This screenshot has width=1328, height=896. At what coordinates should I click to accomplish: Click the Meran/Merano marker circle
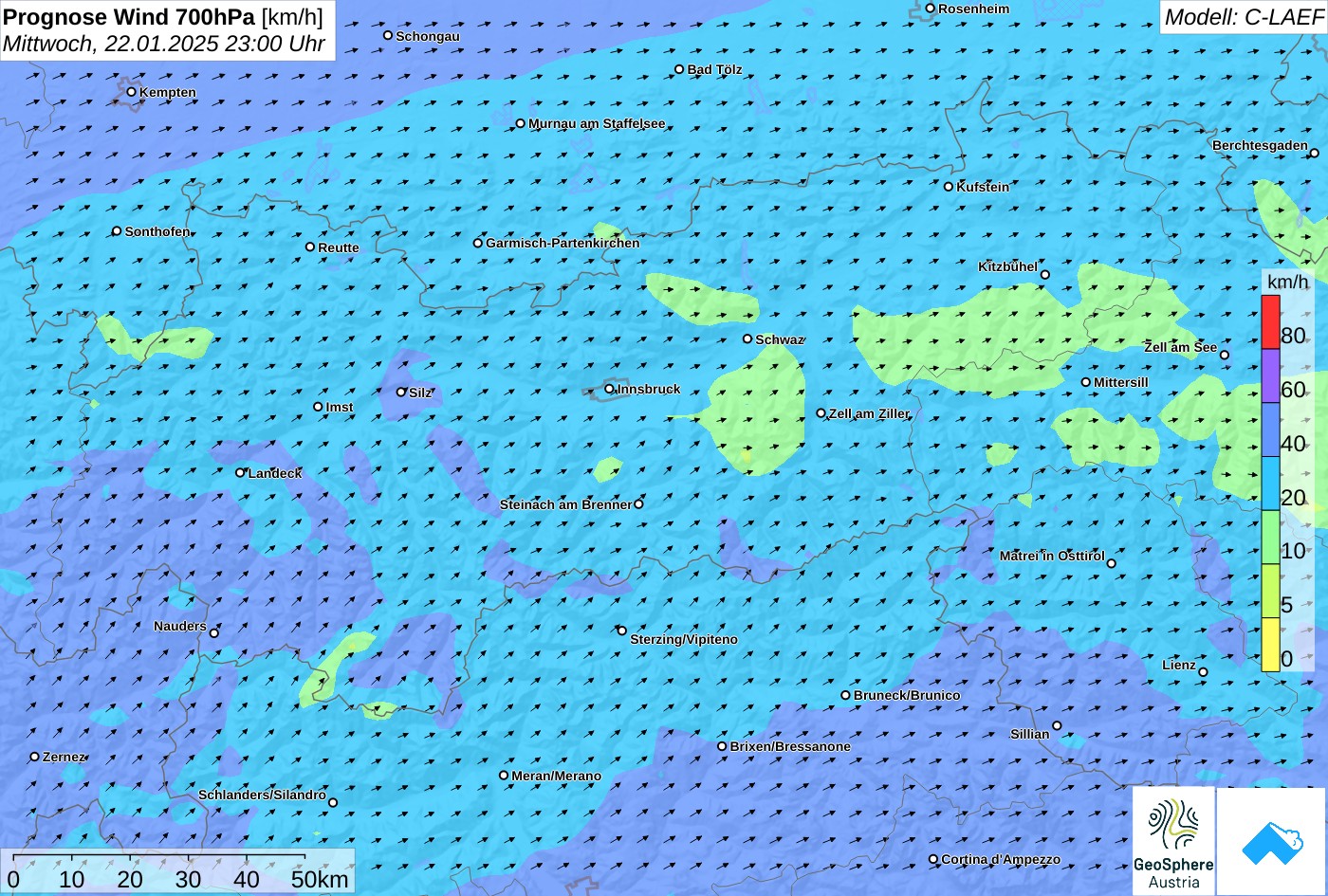coord(504,775)
